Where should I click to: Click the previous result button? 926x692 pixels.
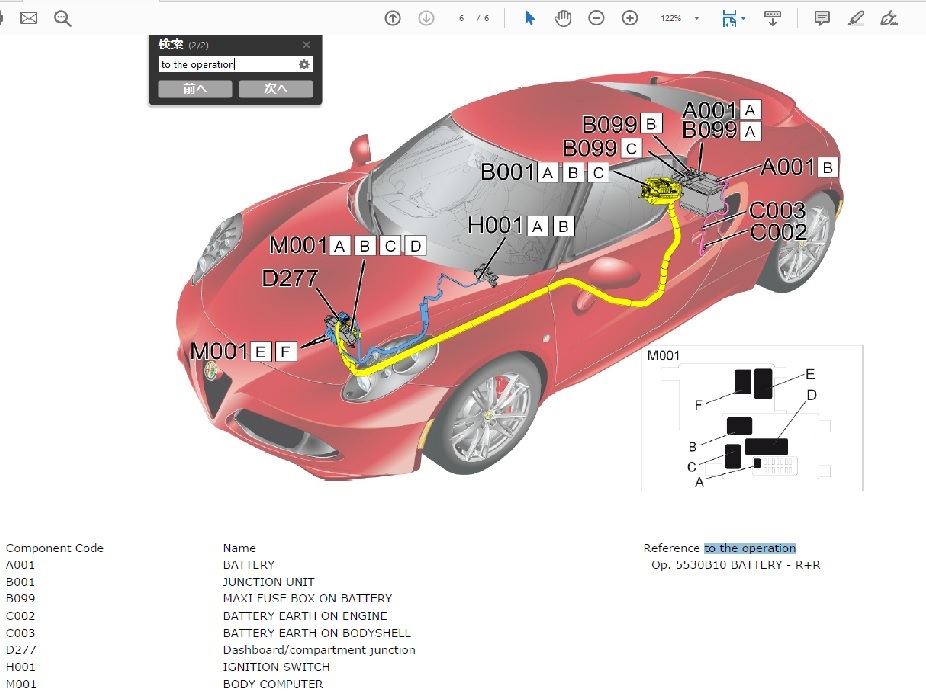195,89
